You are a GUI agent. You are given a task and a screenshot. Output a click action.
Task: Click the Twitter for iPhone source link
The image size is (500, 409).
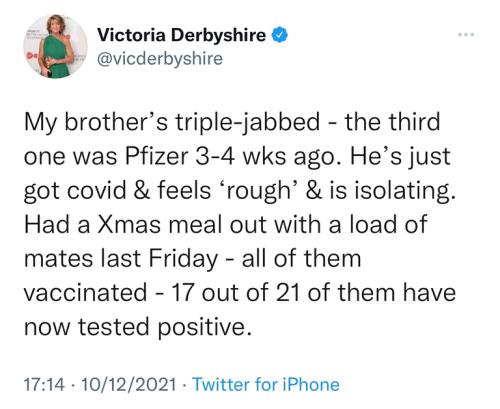[266, 384]
